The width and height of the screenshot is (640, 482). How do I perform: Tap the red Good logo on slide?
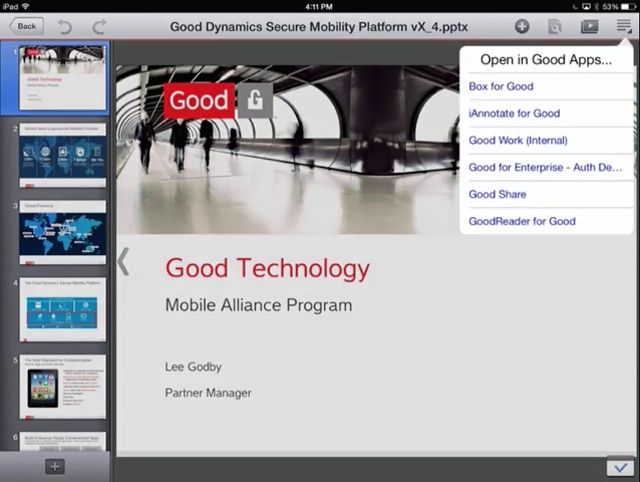tap(199, 100)
